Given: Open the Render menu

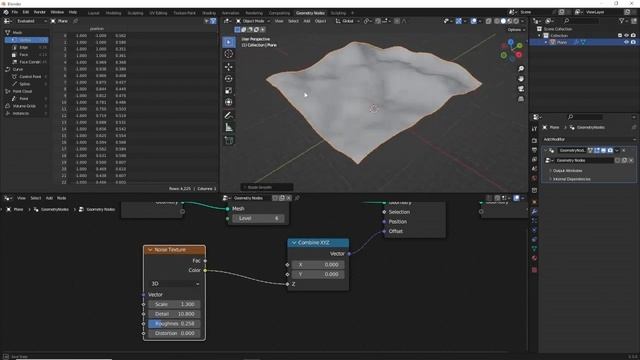Looking at the screenshot, I should click(x=40, y=12).
